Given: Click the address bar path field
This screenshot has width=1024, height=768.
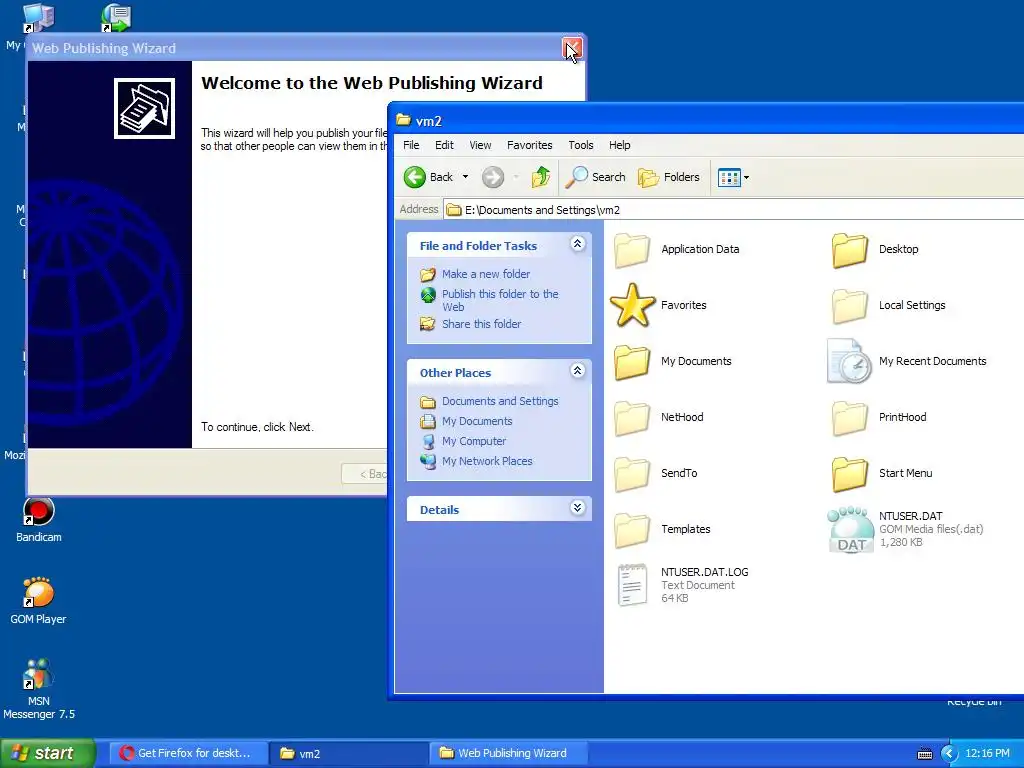Looking at the screenshot, I should (x=734, y=210).
